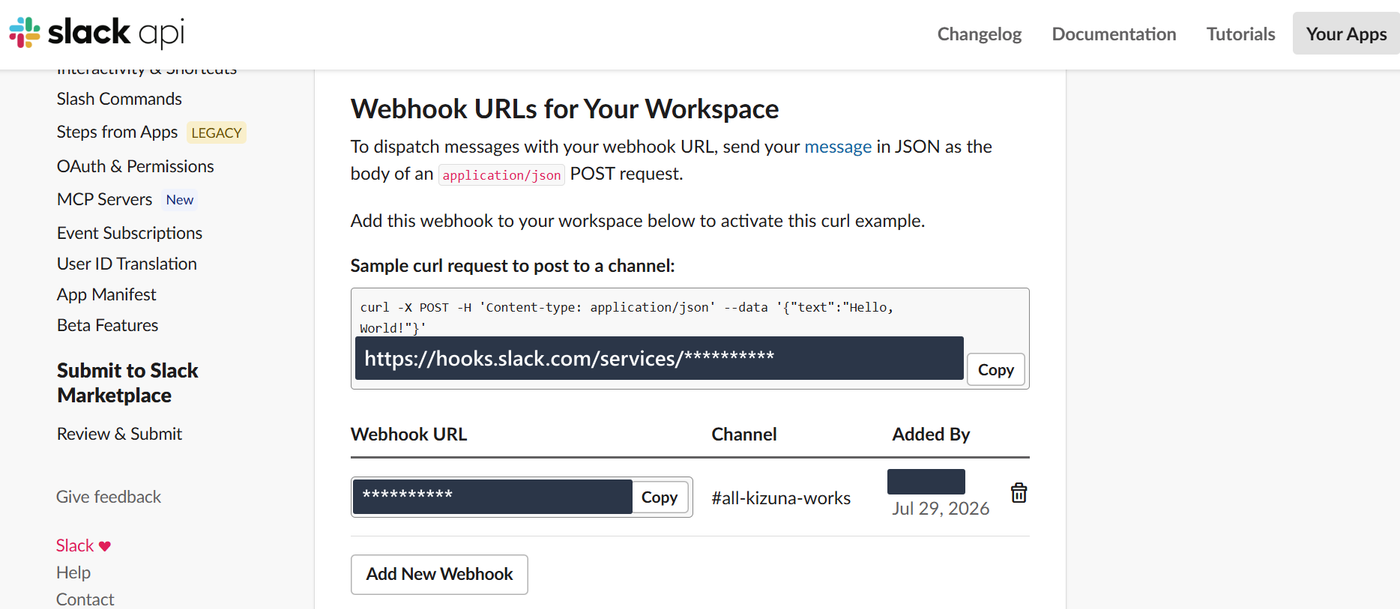Image resolution: width=1400 pixels, height=609 pixels.
Task: Click the sample curl code block
Action: pos(690,338)
